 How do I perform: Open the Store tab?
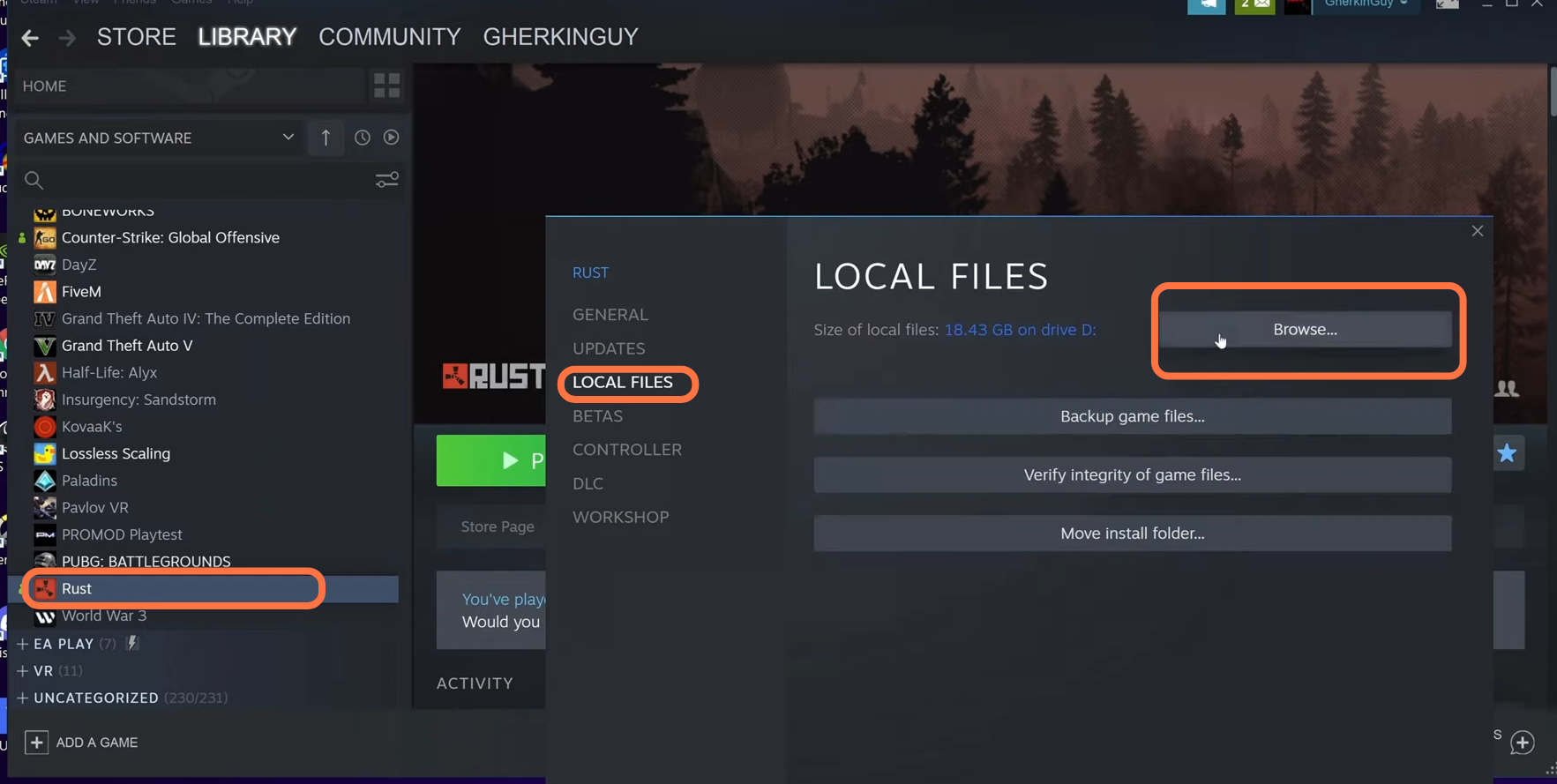click(137, 37)
